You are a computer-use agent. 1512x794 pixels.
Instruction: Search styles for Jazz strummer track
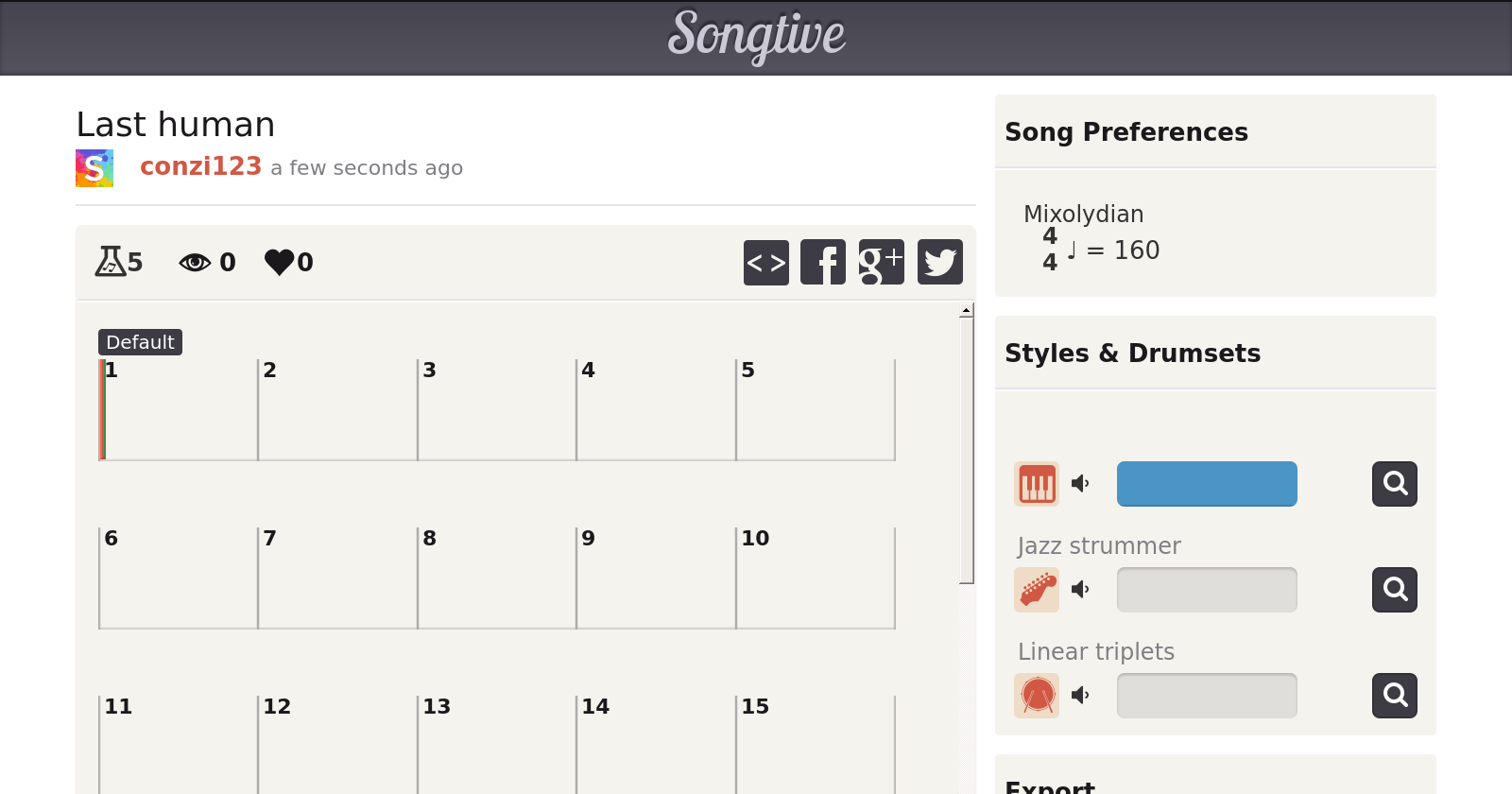(1395, 590)
